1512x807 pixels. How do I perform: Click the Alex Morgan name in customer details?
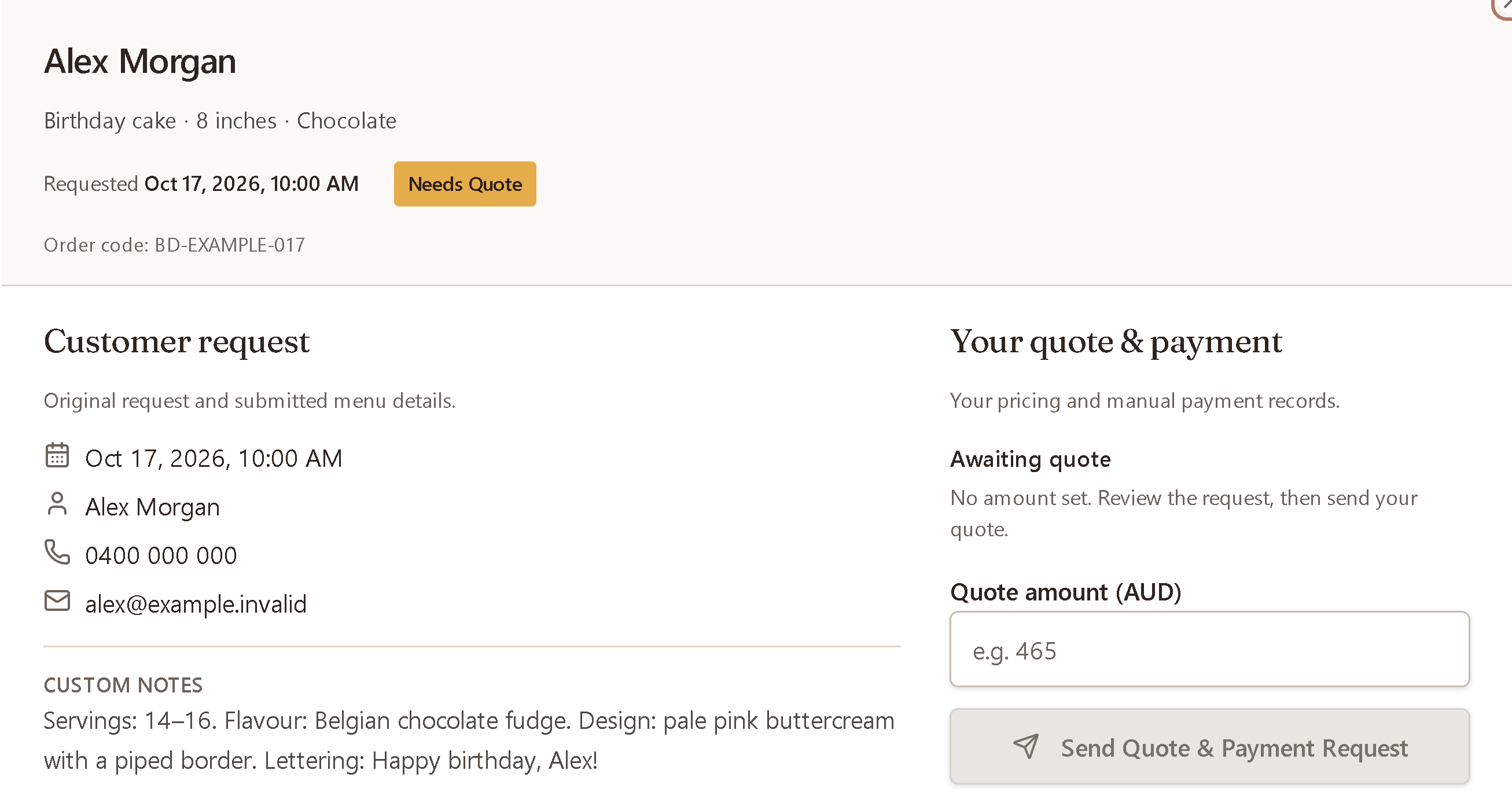[x=153, y=507]
